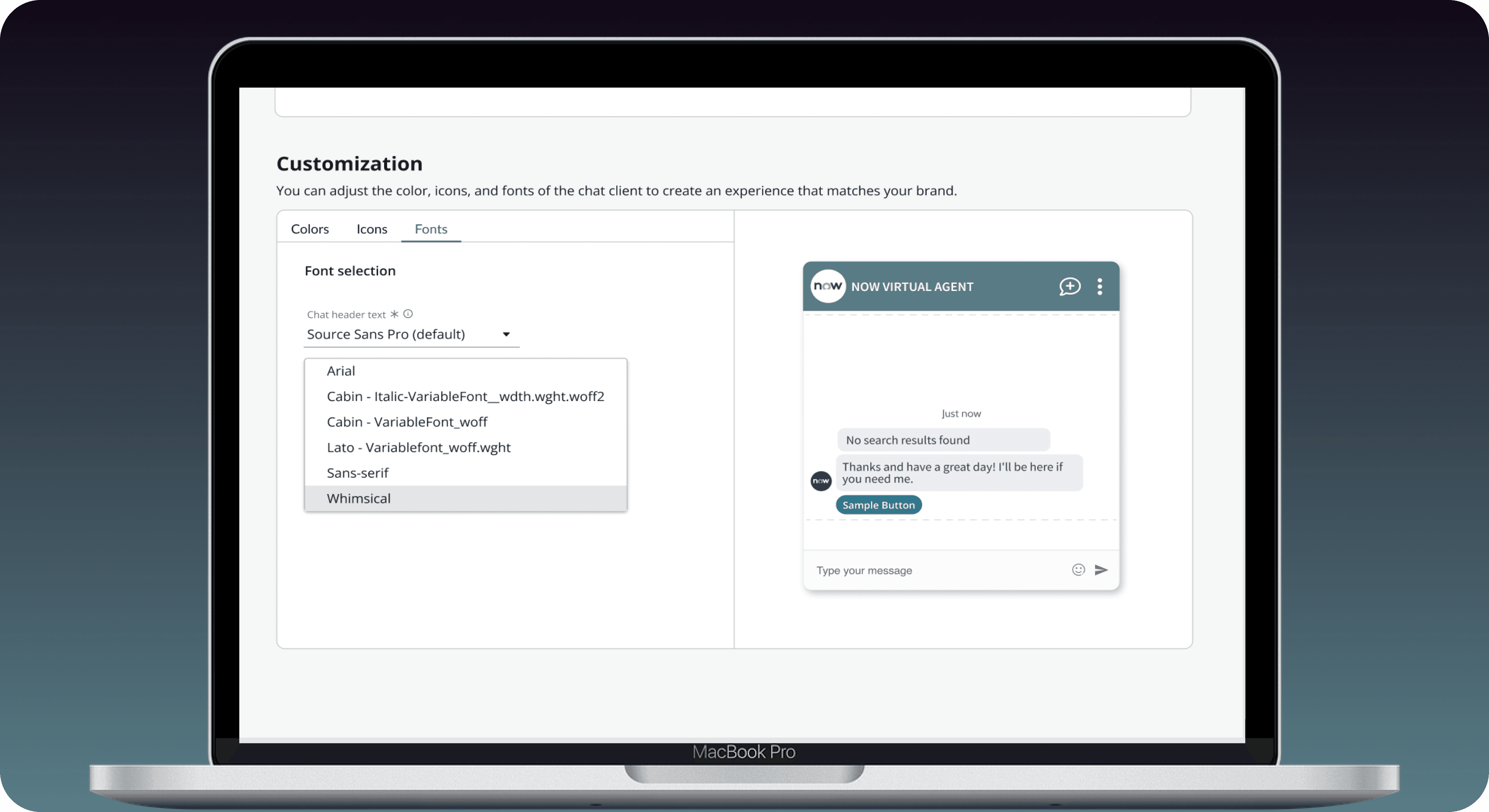Click the asterisk next to Chat header text

(394, 314)
